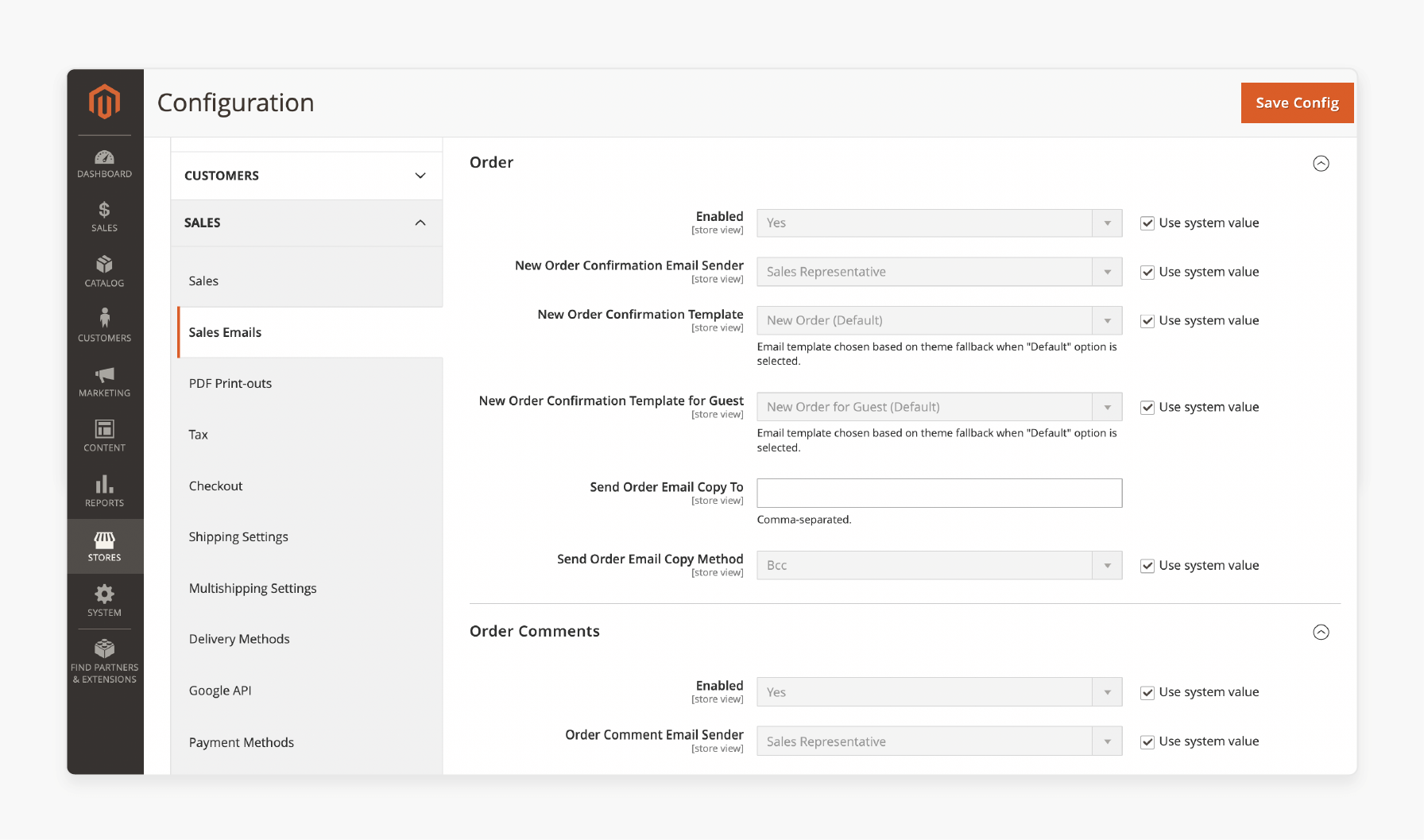The width and height of the screenshot is (1424, 840).
Task: Uncheck Use system value for Order Comment Email Sender
Action: pos(1147,742)
